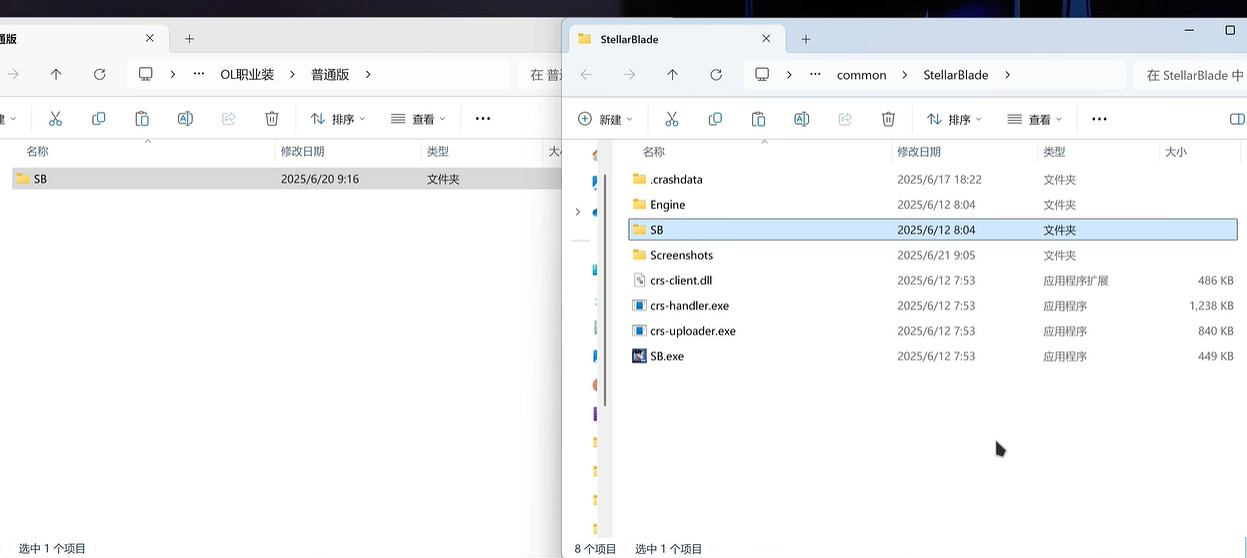This screenshot has width=1247, height=558.
Task: Toggle the details pane icon at far right
Action: point(1236,119)
